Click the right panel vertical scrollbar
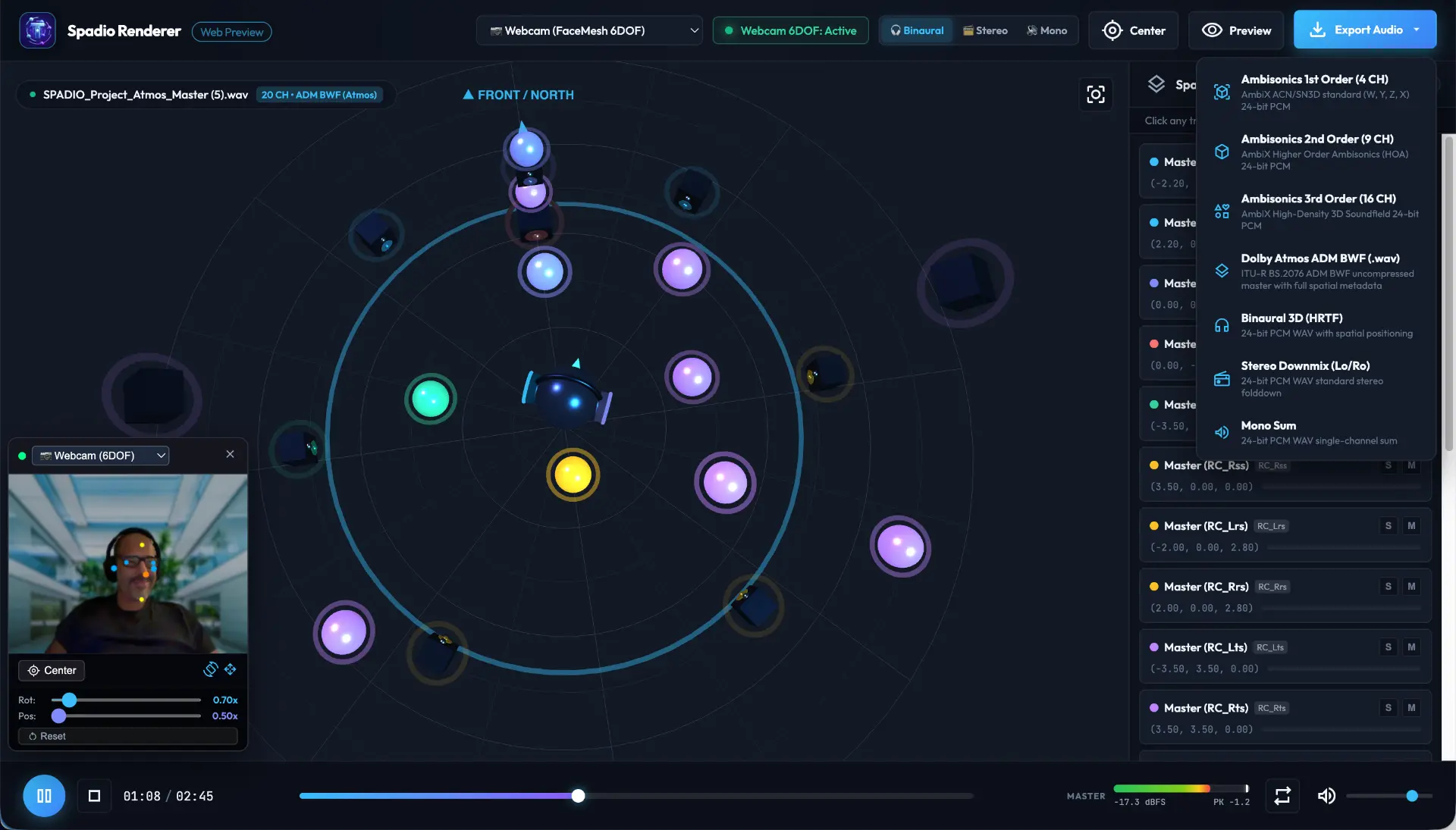The height and width of the screenshot is (830, 1456). click(1448, 293)
